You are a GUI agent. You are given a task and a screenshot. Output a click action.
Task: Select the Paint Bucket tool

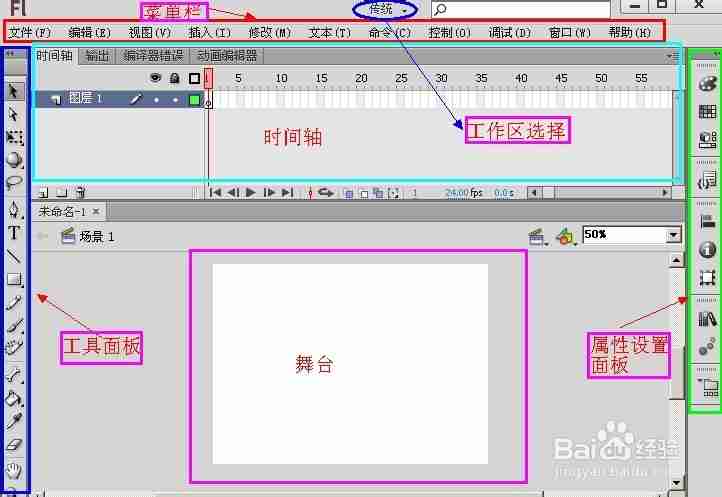[14, 398]
